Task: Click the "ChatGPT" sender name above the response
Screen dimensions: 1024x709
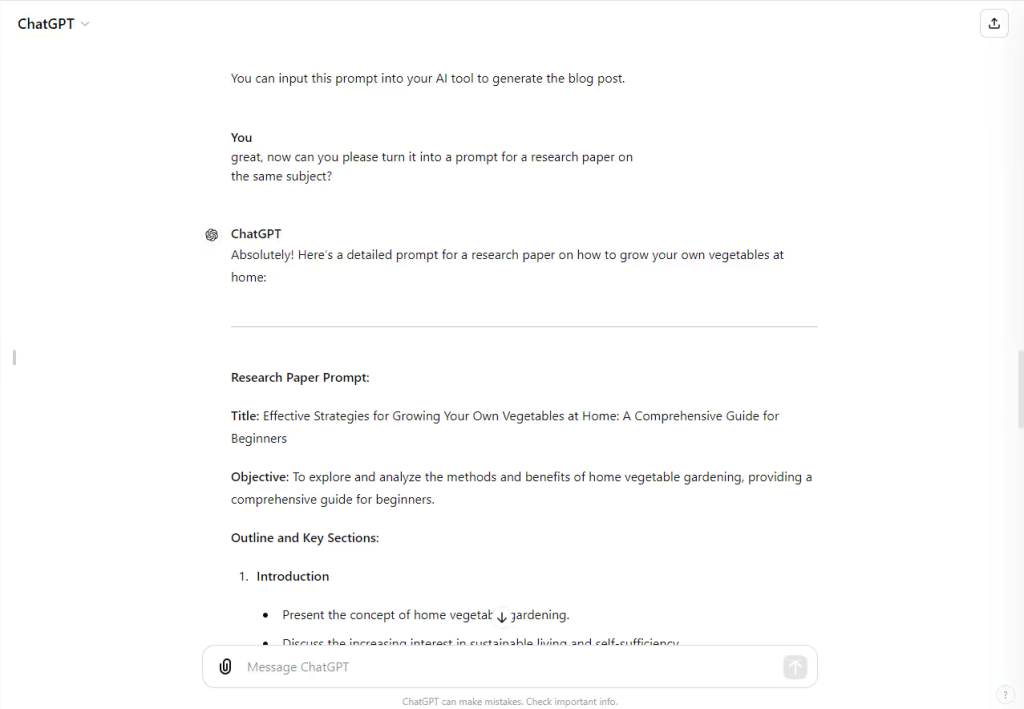Action: click(256, 234)
